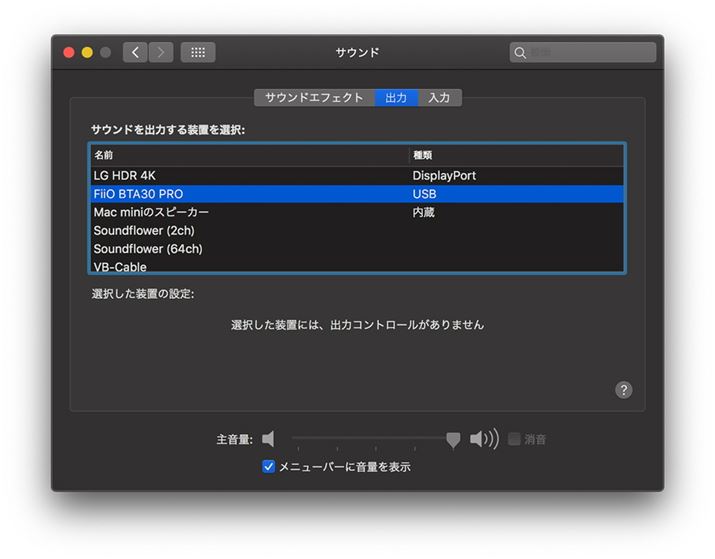Click the magnifier icon in the search field
The height and width of the screenshot is (559, 715).
tap(520, 53)
